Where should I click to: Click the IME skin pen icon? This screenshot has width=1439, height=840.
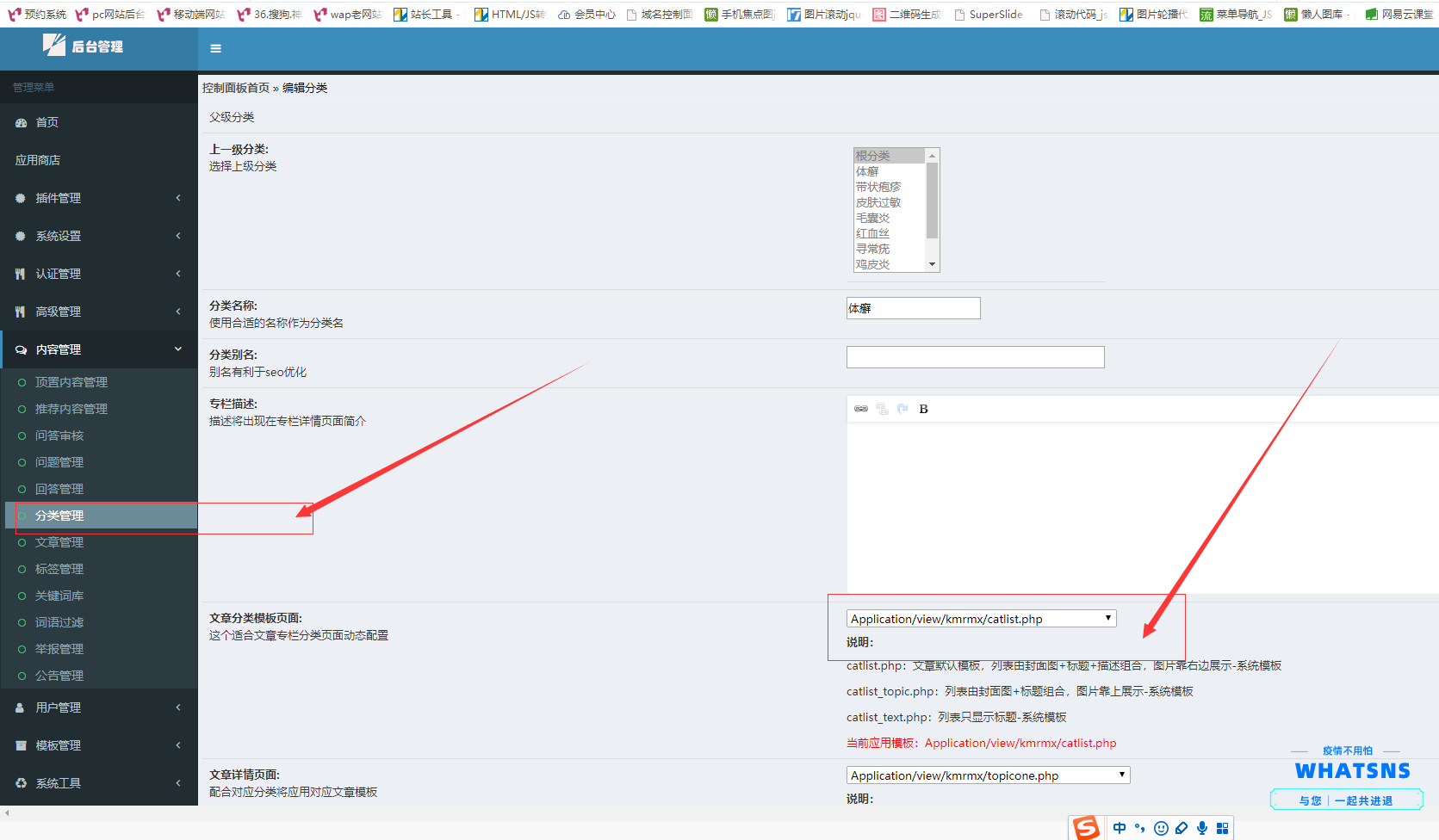tap(1182, 828)
